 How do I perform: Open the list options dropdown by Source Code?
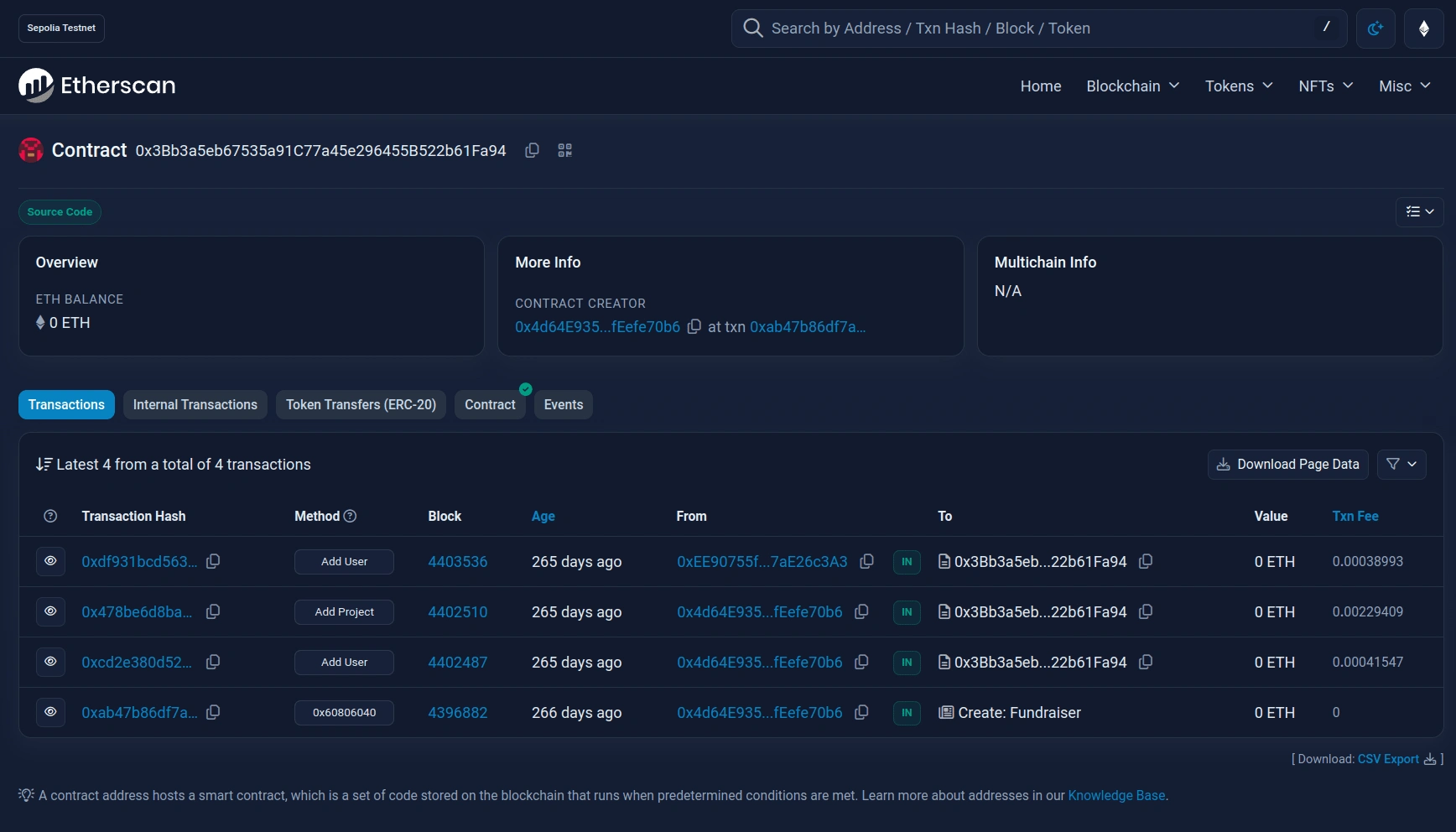[1420, 212]
